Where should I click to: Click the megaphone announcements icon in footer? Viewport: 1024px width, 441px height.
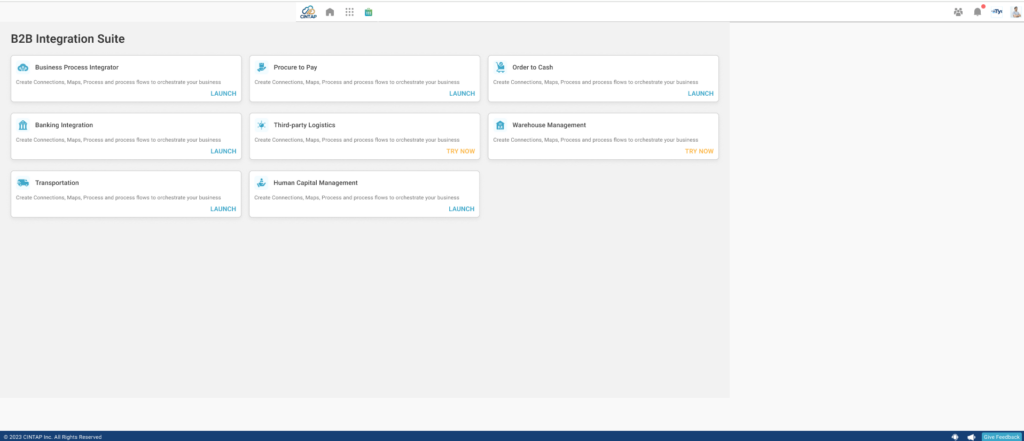point(971,436)
